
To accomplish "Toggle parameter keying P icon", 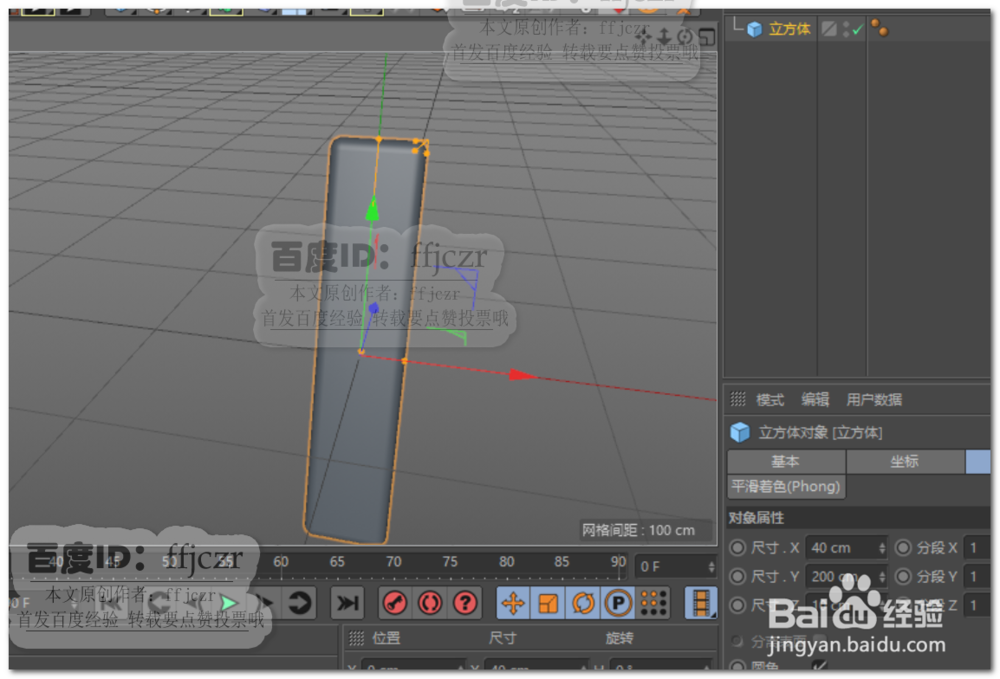I will 618,602.
